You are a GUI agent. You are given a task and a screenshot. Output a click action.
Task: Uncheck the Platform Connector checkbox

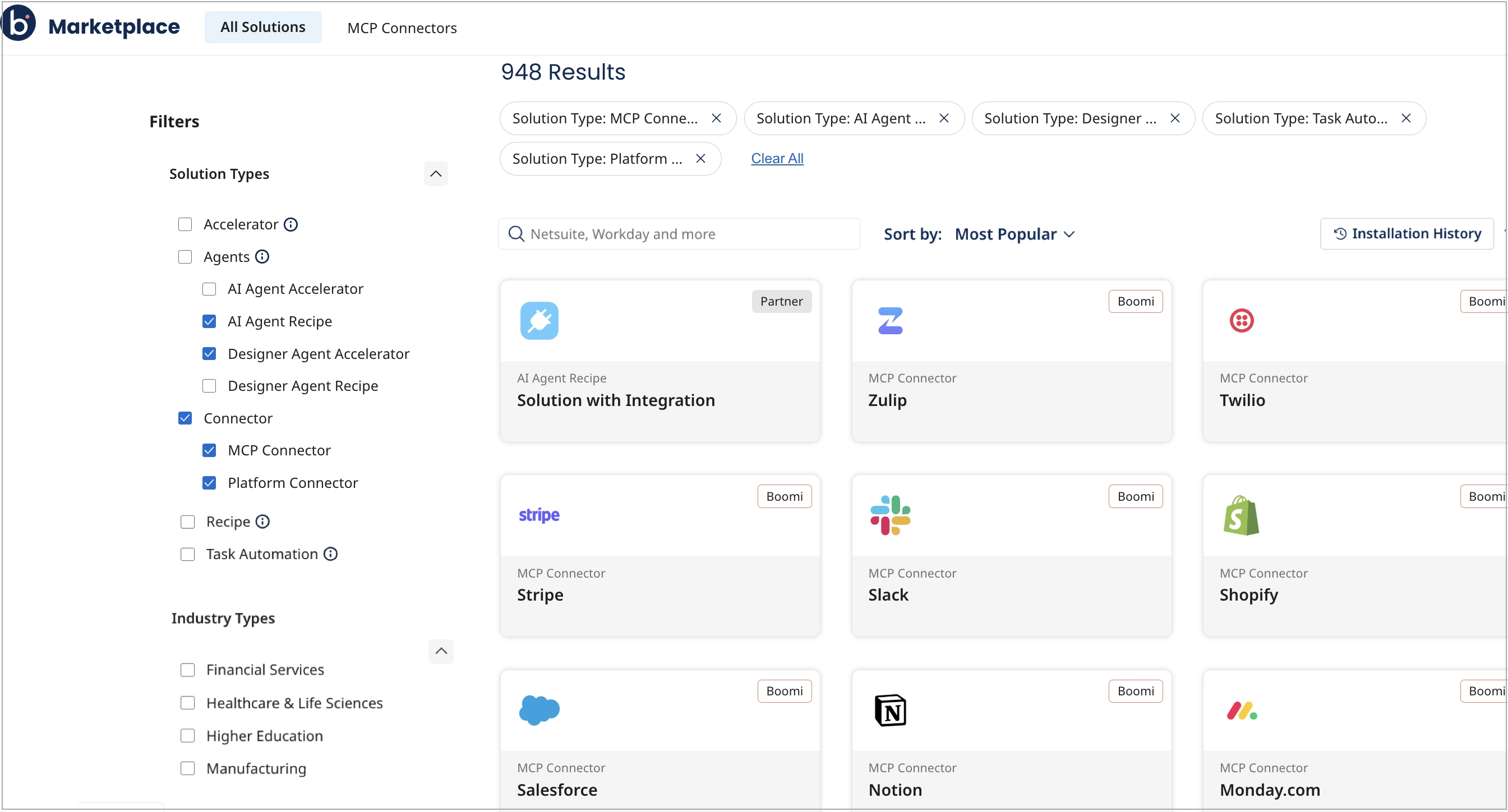[209, 483]
